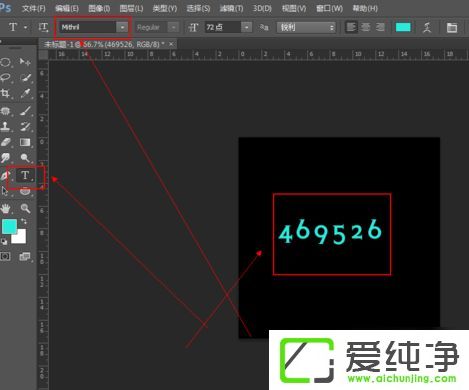The height and width of the screenshot is (390, 469).
Task: Reset to default foreground and background colors
Action: pos(4,242)
